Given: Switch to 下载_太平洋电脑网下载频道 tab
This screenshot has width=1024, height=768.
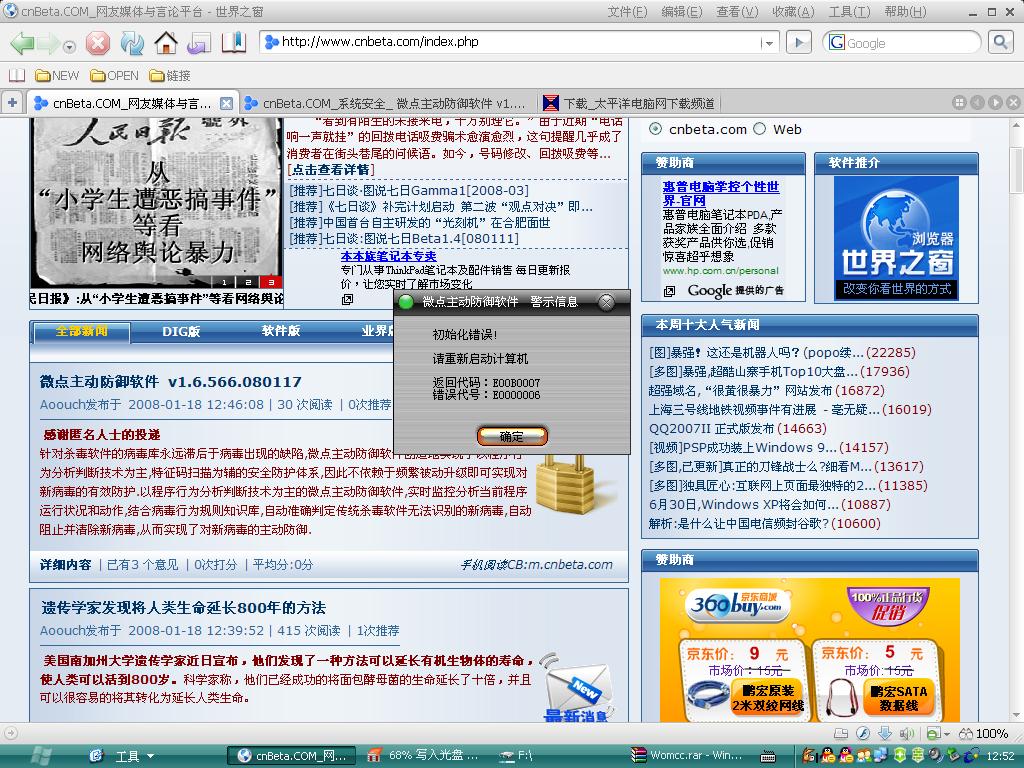Looking at the screenshot, I should (x=630, y=103).
